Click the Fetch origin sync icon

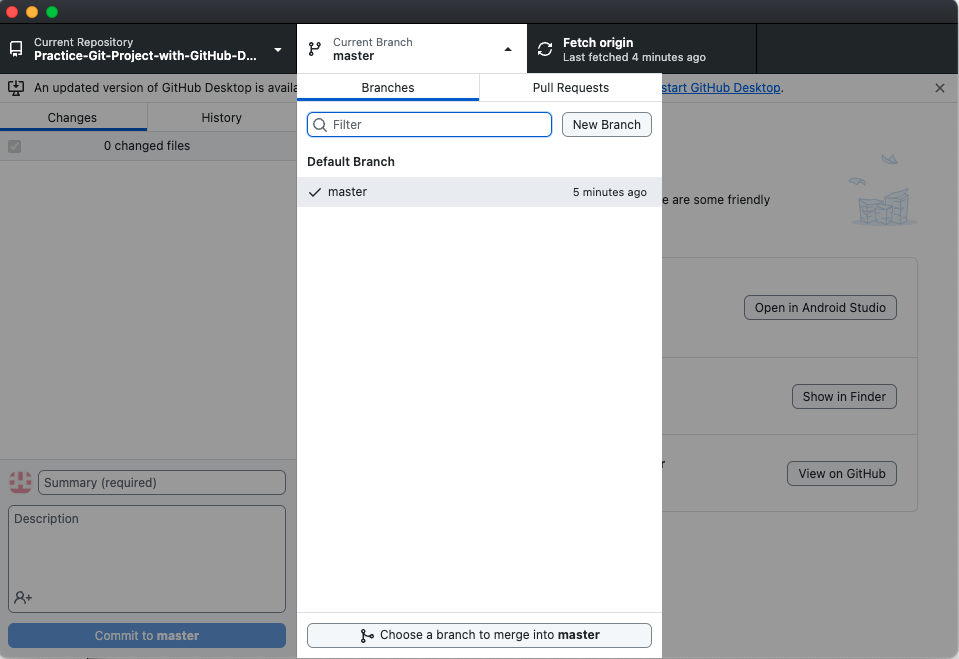point(545,49)
